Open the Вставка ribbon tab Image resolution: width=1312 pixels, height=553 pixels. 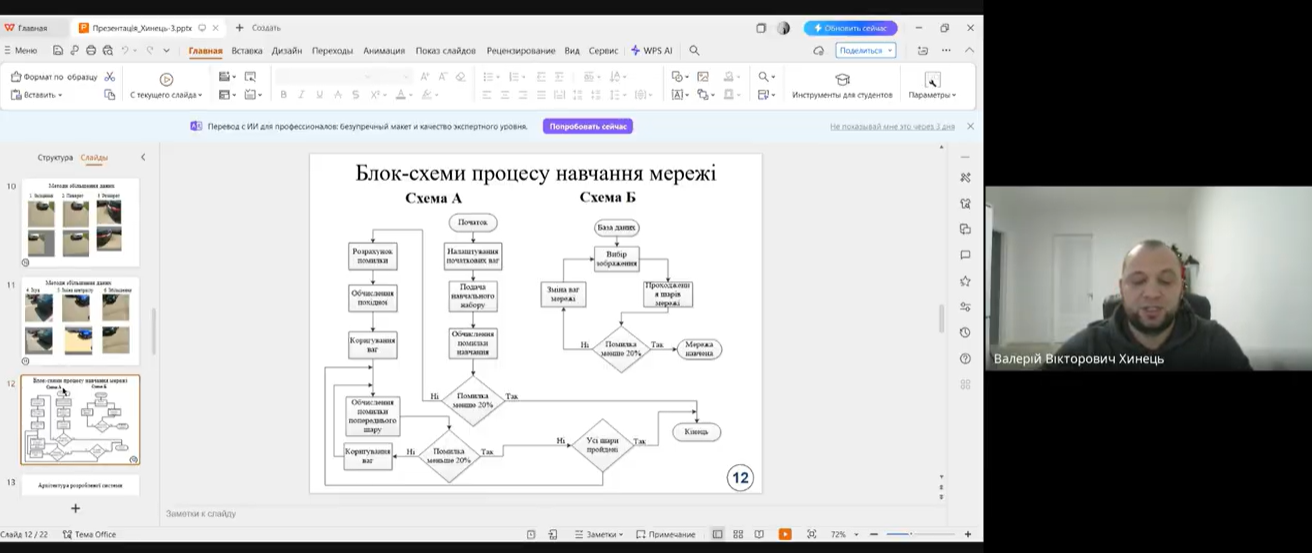tap(247, 50)
